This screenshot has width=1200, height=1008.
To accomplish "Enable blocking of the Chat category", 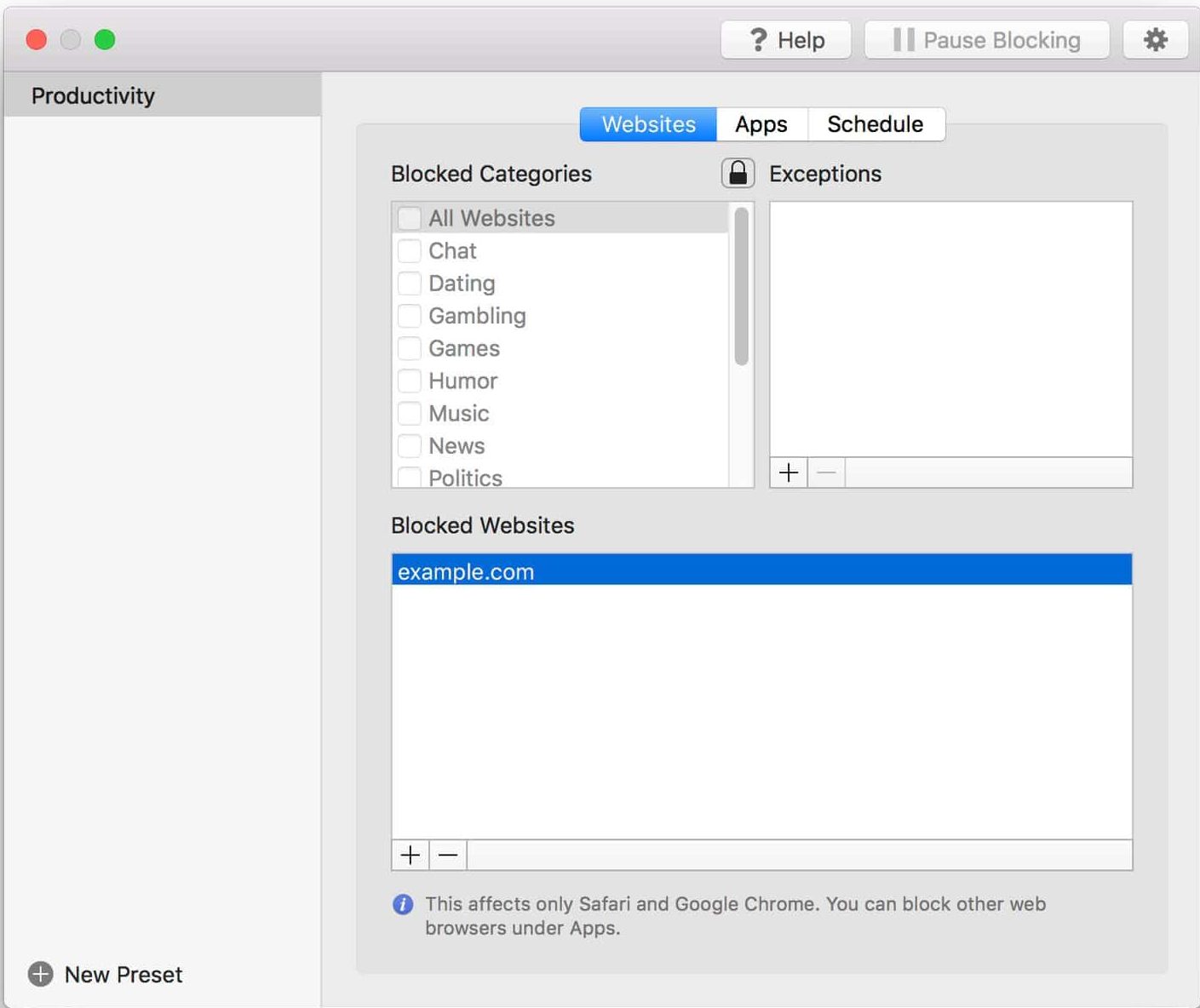I will pos(410,251).
